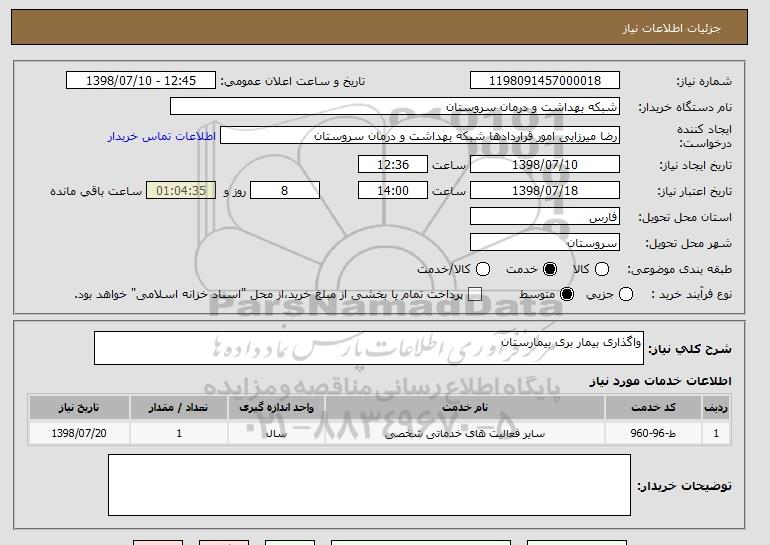Click the اطلاعات خدمات مورد نیاز heading

coord(660,381)
